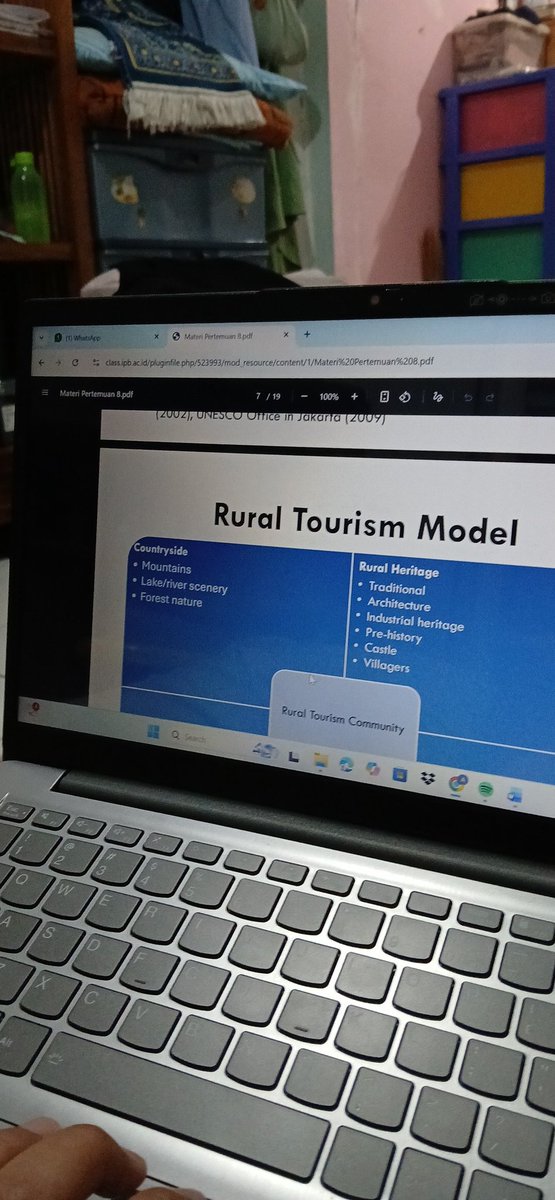Click the Lake/river scenery bullet
This screenshot has height=1200, width=555.
tap(183, 584)
